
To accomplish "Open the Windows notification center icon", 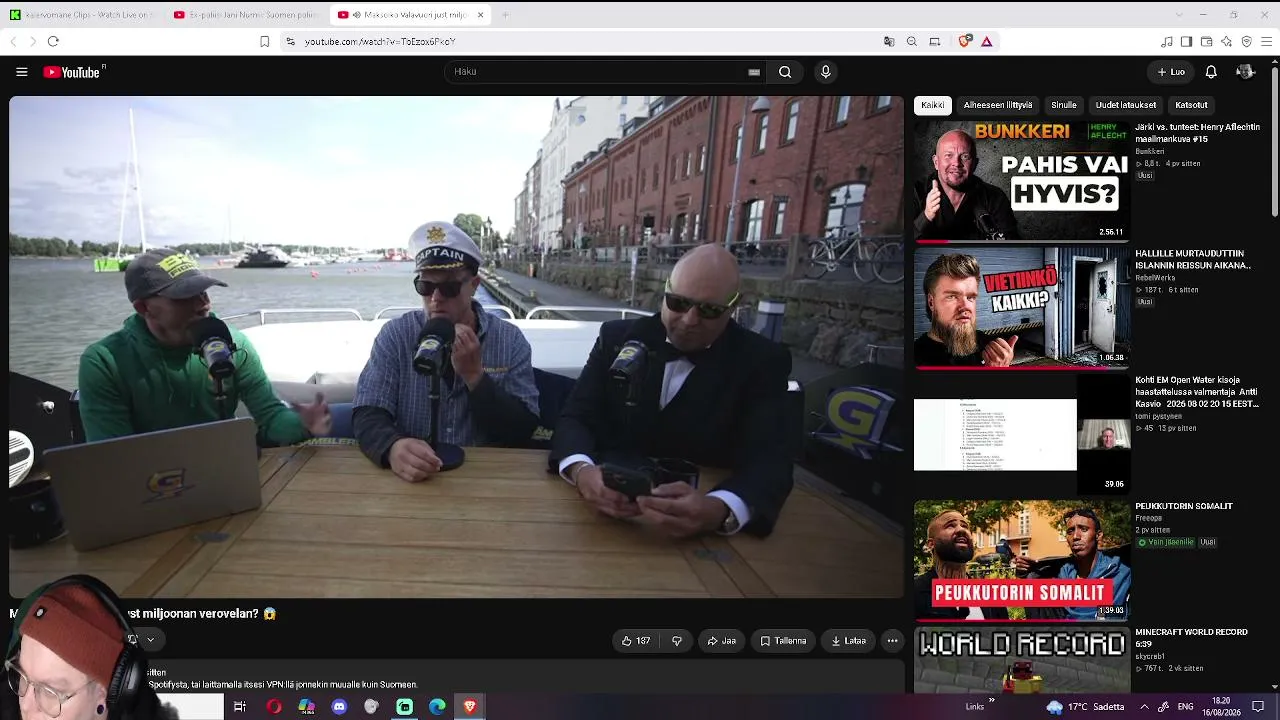I will click(x=1258, y=707).
